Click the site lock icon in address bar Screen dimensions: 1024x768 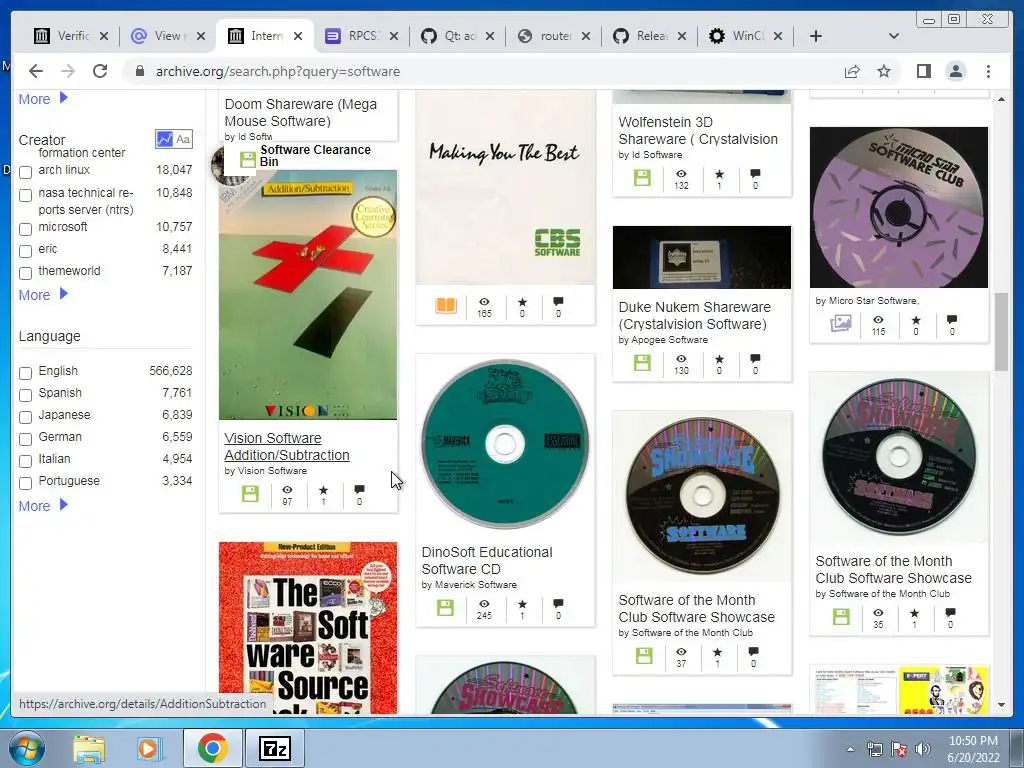click(139, 71)
